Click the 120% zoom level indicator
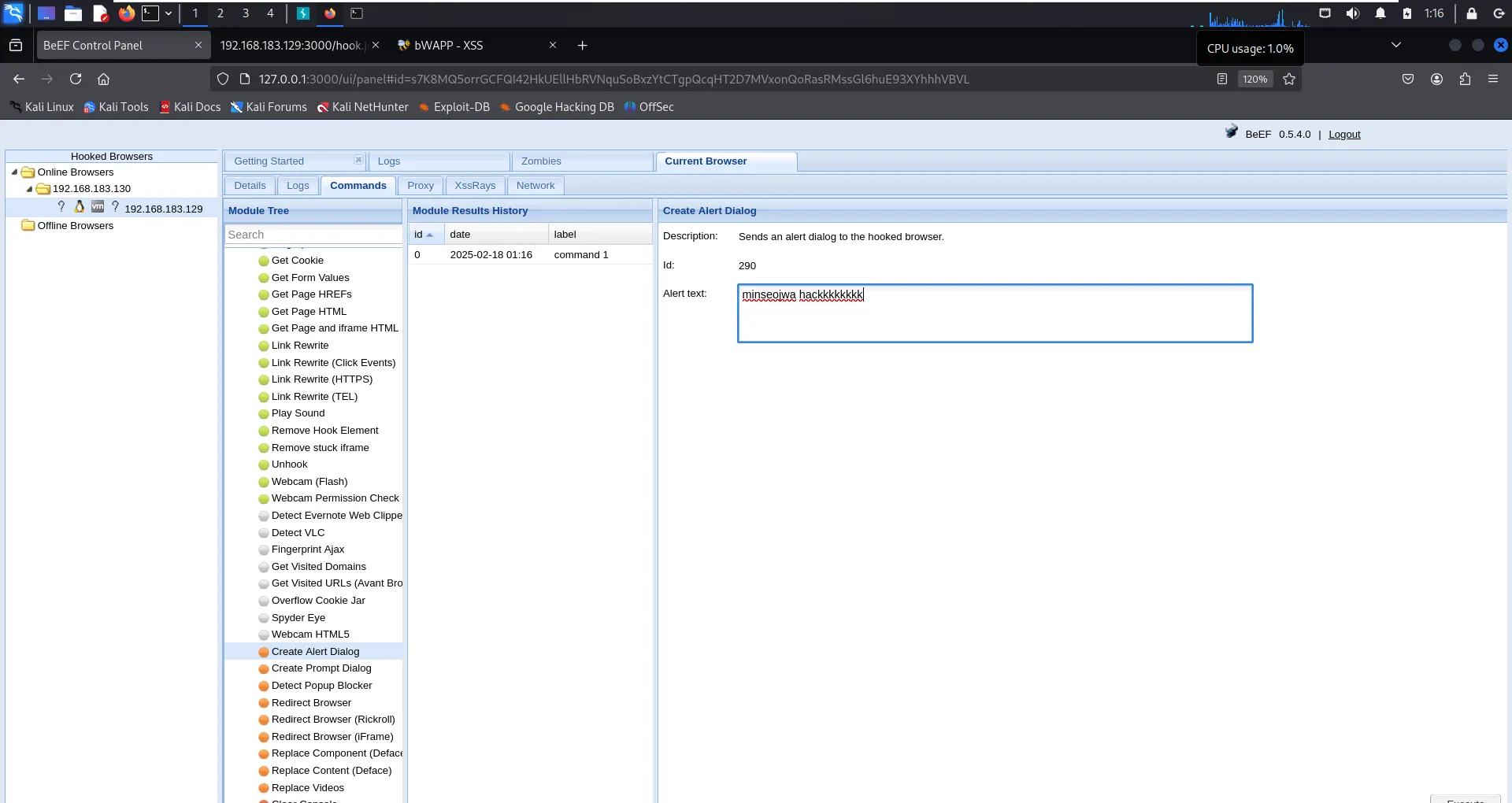Image resolution: width=1512 pixels, height=803 pixels. pos(1255,79)
